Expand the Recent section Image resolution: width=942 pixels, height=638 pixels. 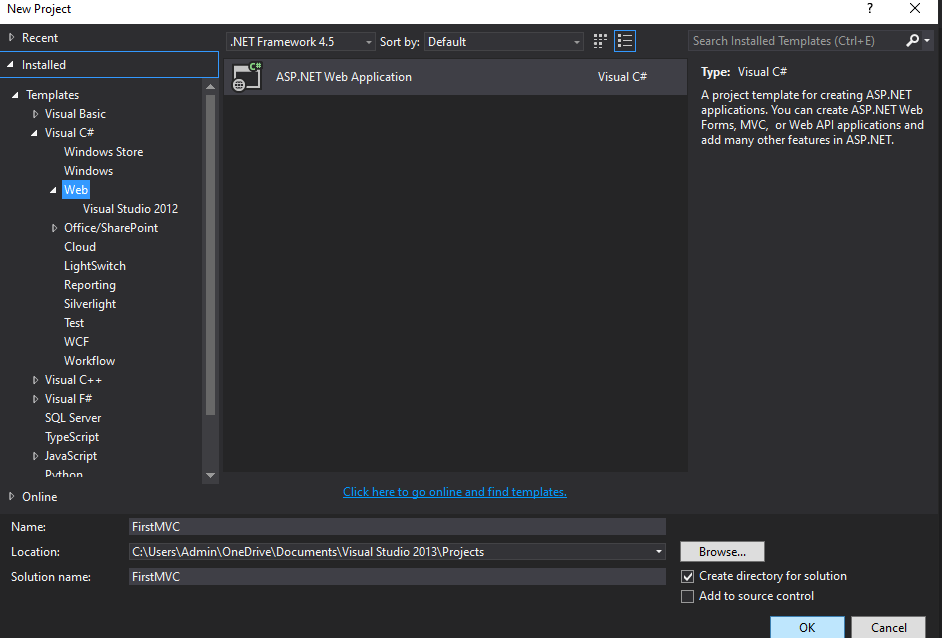11,37
